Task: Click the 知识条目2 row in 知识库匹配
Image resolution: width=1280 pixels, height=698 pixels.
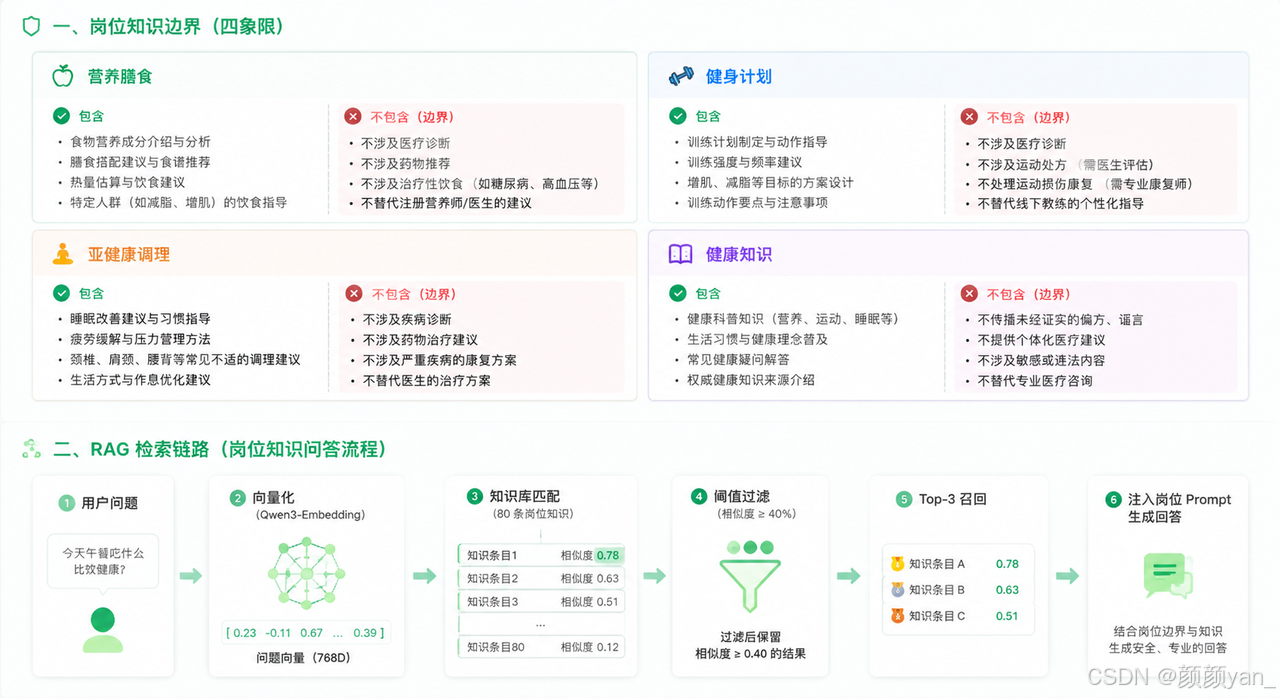Action: pyautogui.click(x=541, y=578)
